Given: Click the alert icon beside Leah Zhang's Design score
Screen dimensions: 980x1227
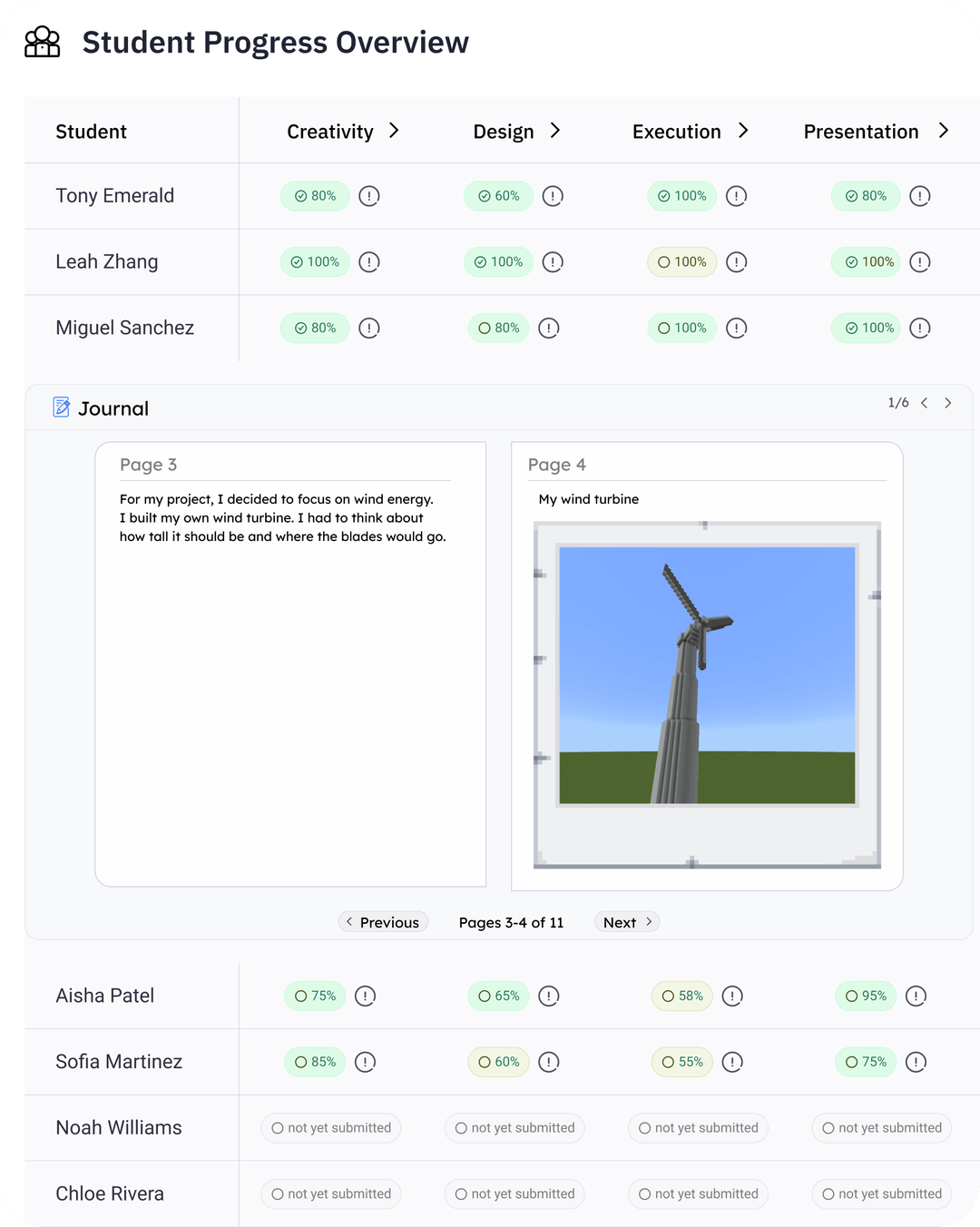Looking at the screenshot, I should 553,261.
